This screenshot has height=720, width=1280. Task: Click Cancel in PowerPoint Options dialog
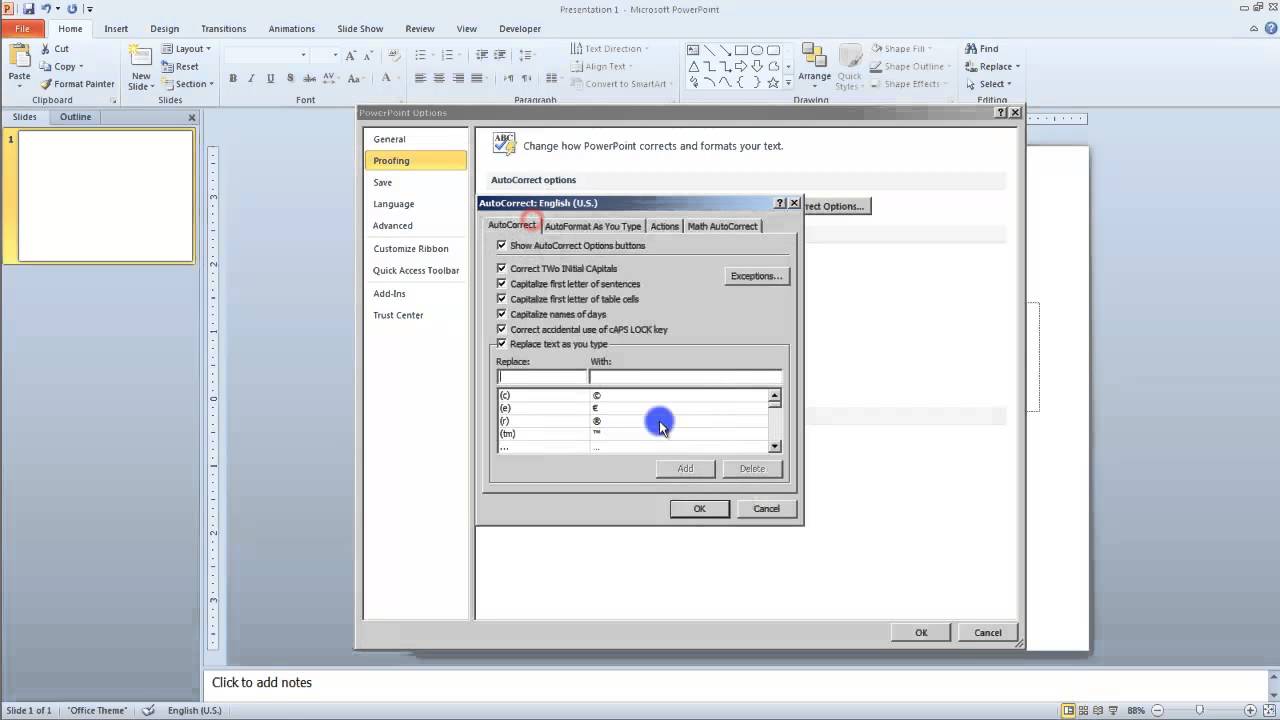[x=988, y=632]
